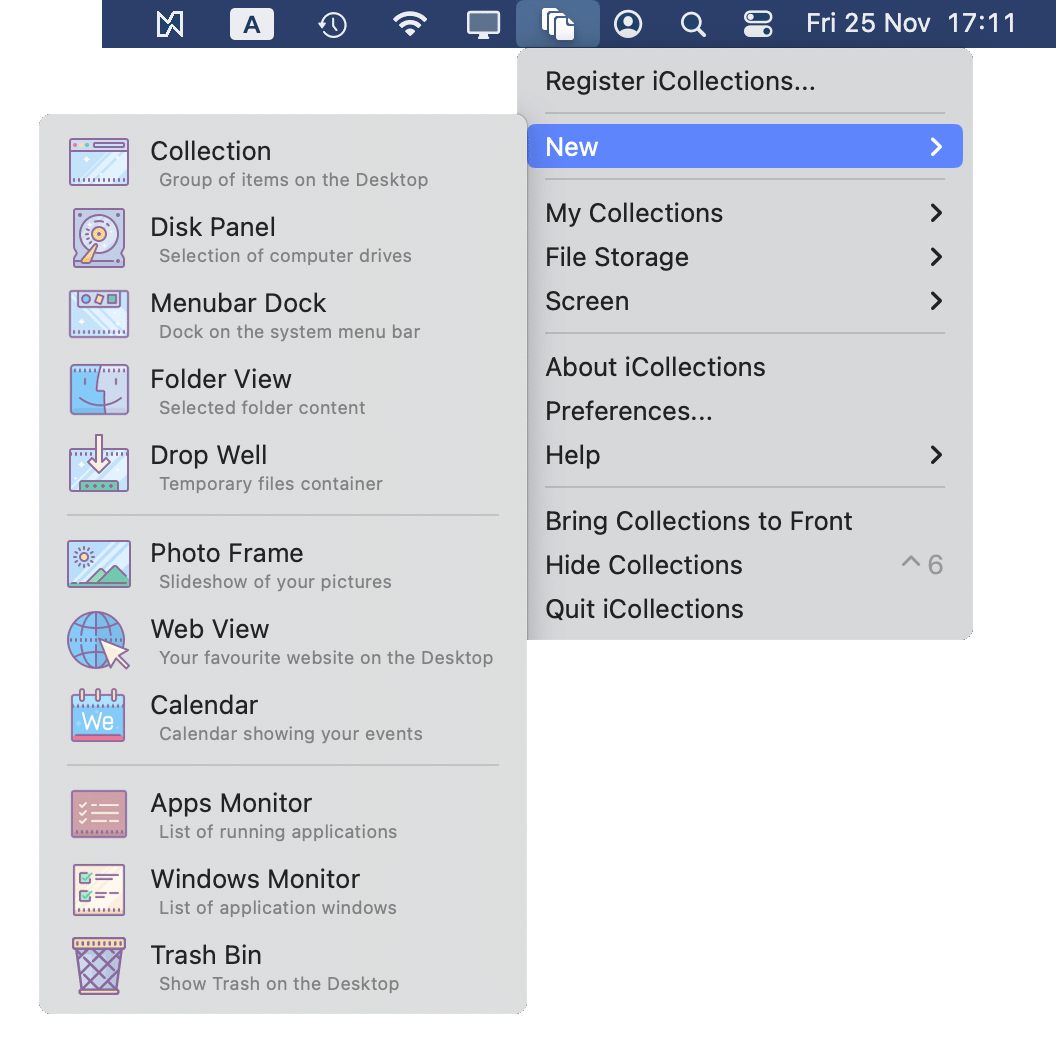Open the Wi-Fi menu bar icon
1056x1060 pixels.
click(410, 24)
